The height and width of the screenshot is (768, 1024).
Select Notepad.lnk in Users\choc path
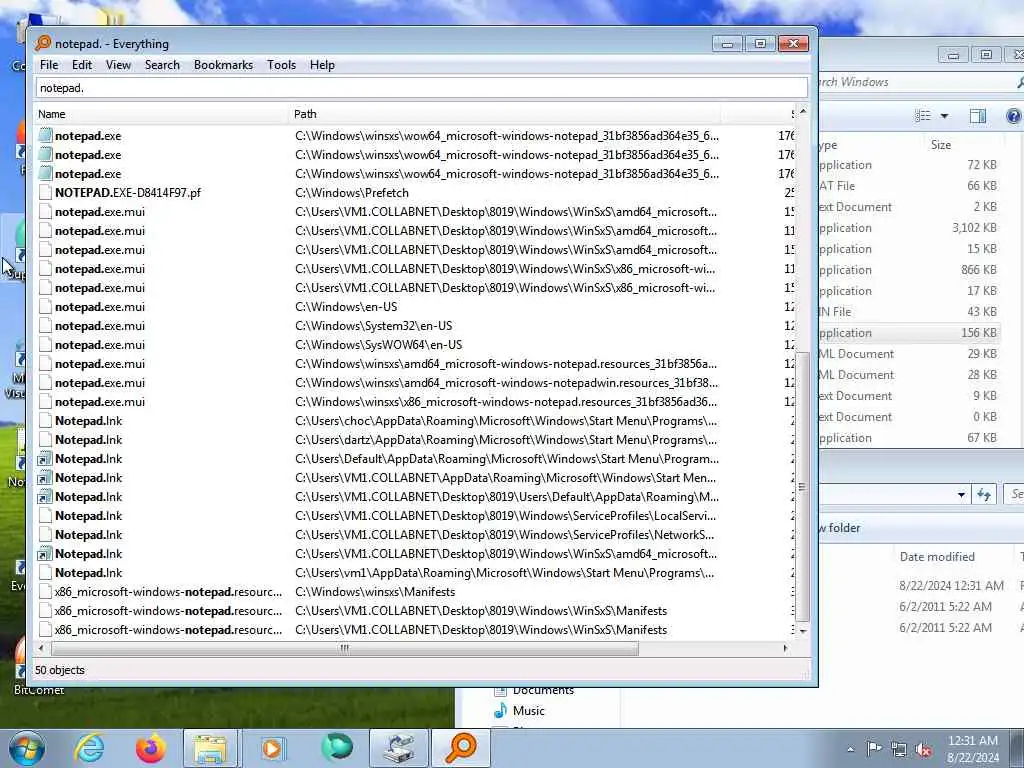88,421
